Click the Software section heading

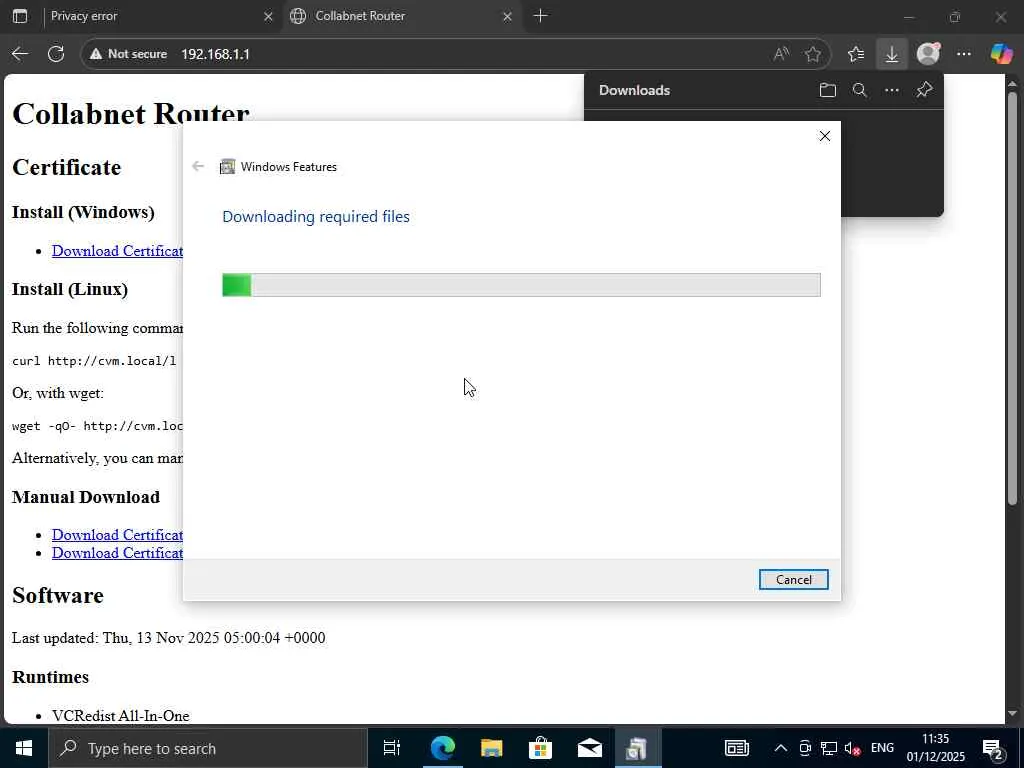click(x=57, y=596)
